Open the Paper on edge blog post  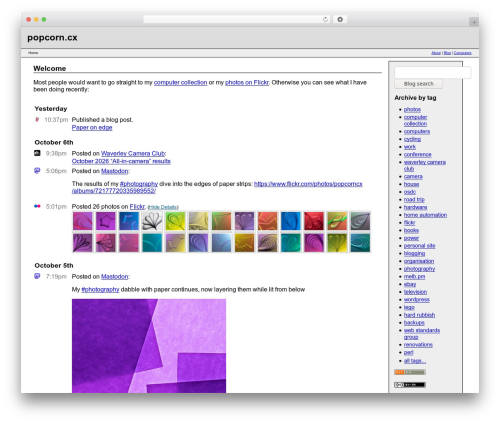tap(92, 127)
